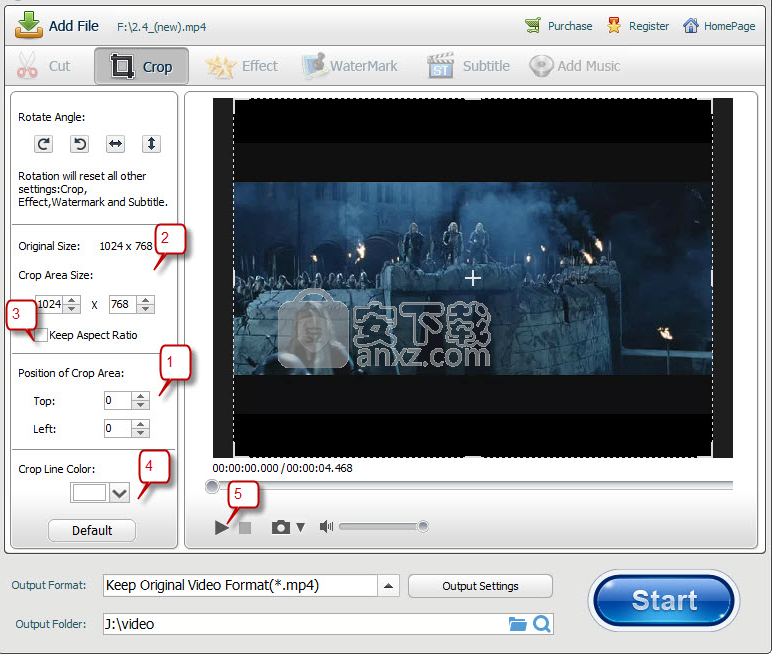Viewport: 773px width, 659px height.
Task: Decrease Top position value
Action: 141,405
